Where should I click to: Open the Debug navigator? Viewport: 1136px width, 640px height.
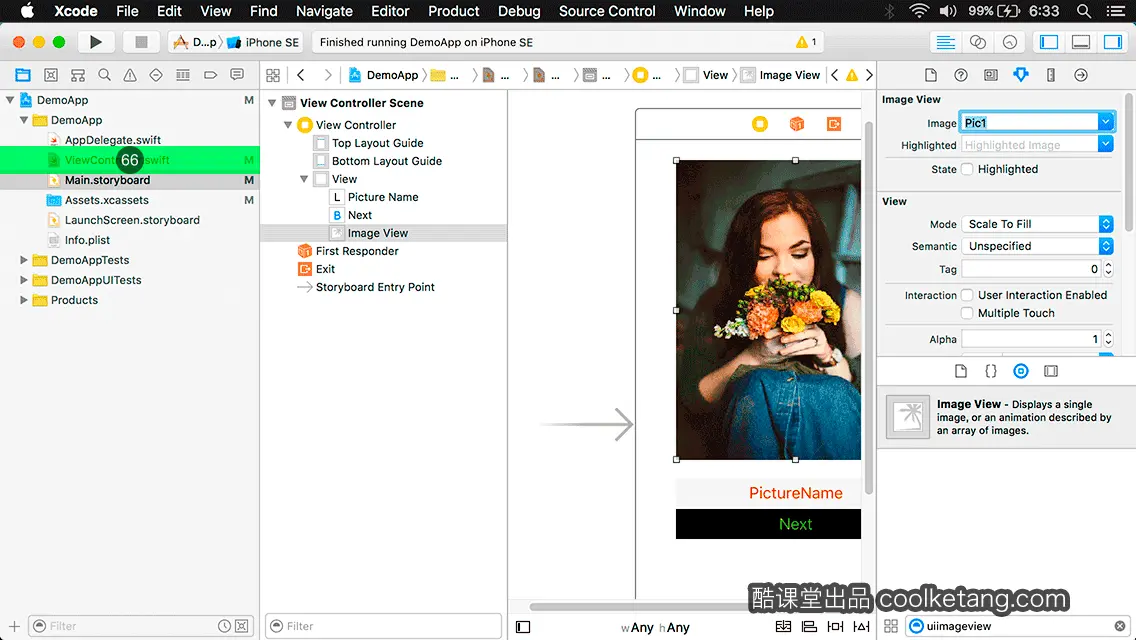coord(183,75)
